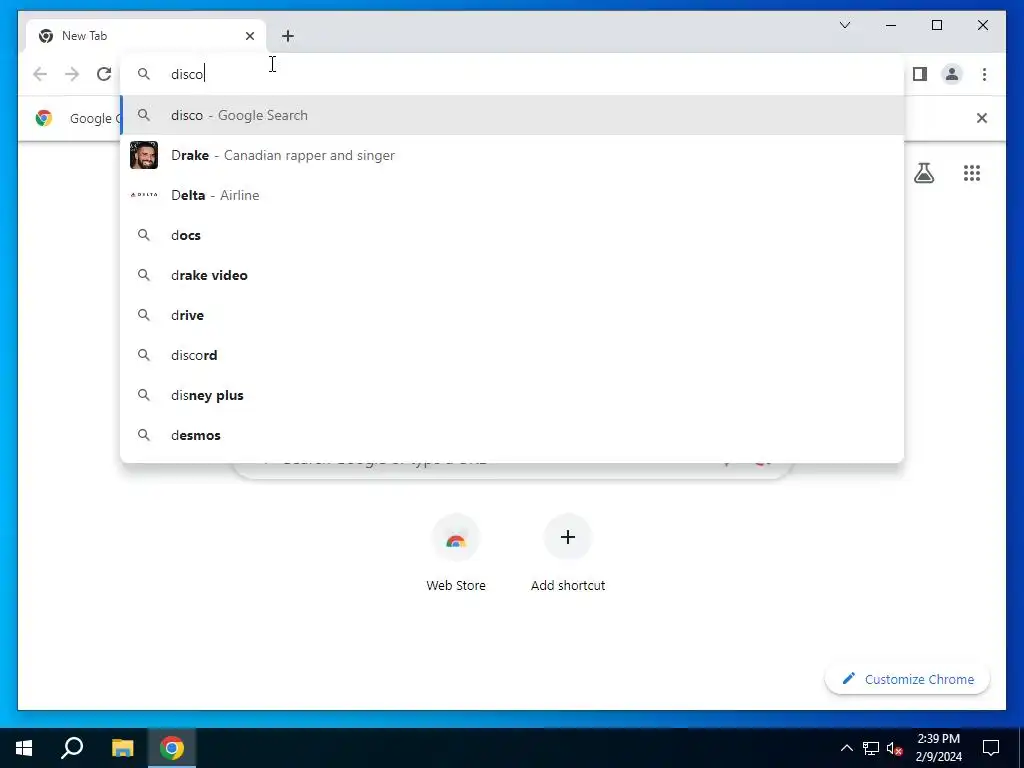The image size is (1024, 768).
Task: Click the Chrome taskbar icon
Action: pyautogui.click(x=172, y=748)
